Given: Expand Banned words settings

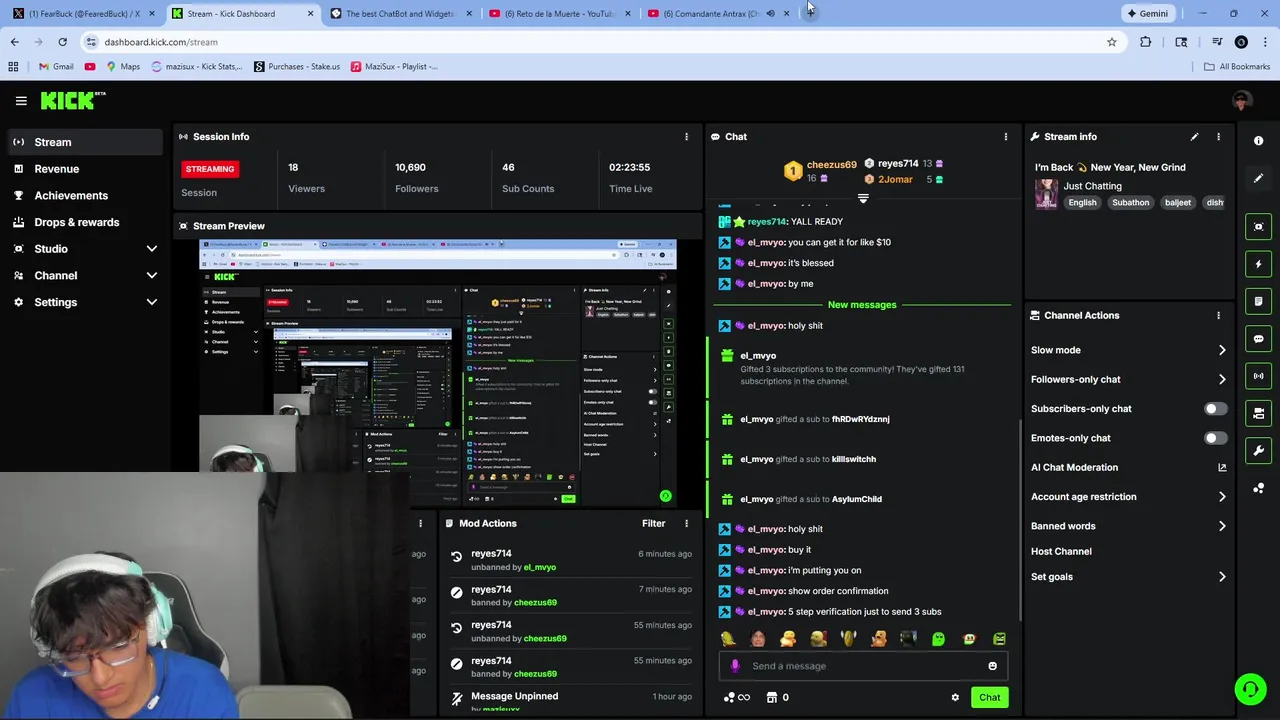Looking at the screenshot, I should (x=1222, y=526).
